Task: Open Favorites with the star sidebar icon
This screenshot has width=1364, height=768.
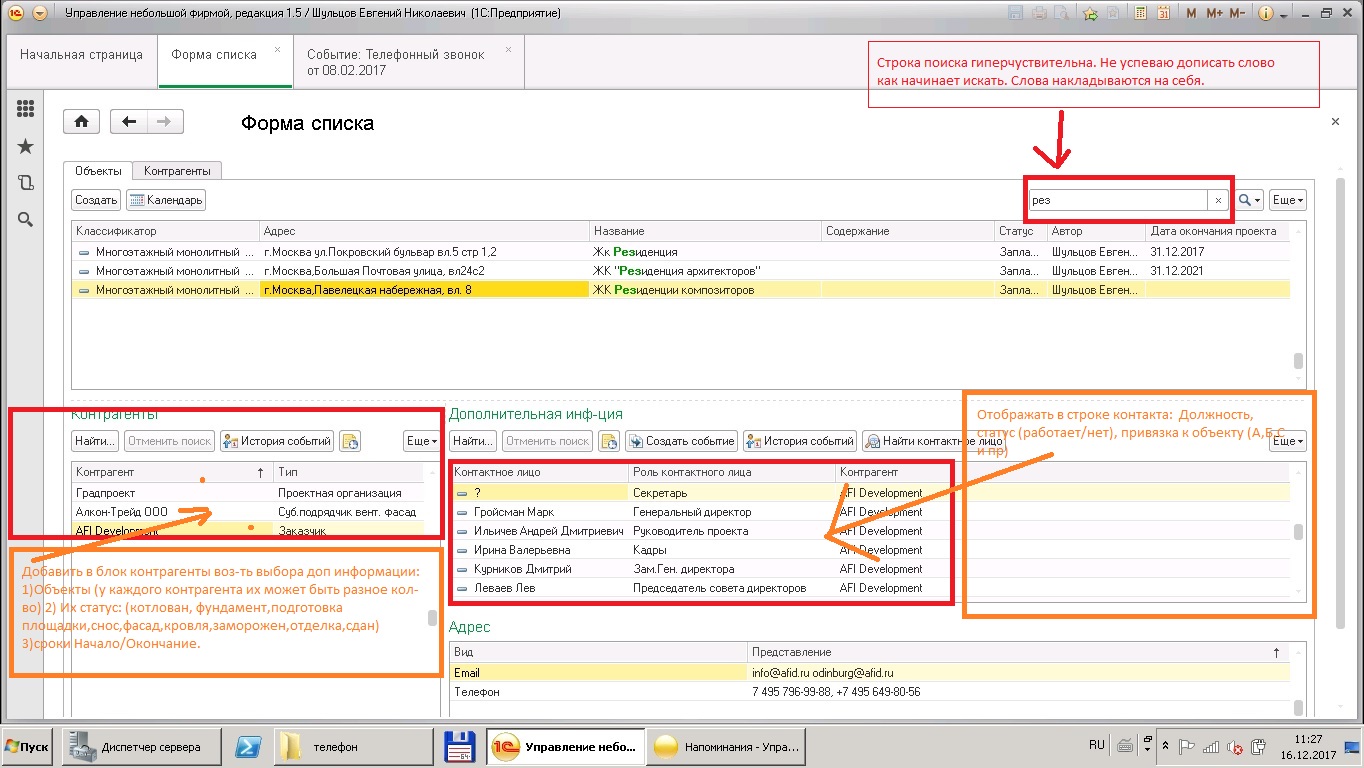Action: pos(26,147)
